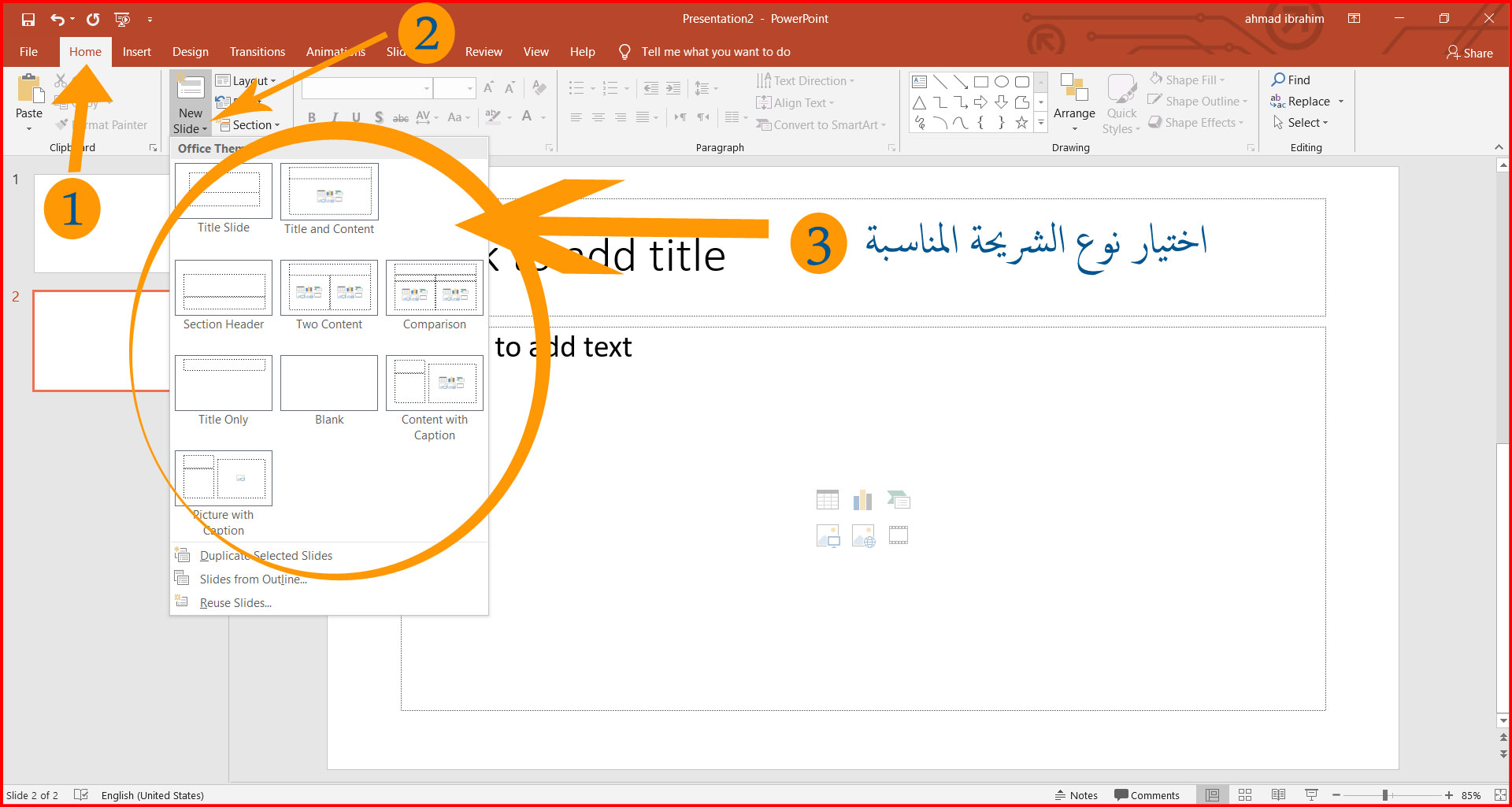Open the Shape Outline dropdown
1512x807 pixels.
[1198, 101]
